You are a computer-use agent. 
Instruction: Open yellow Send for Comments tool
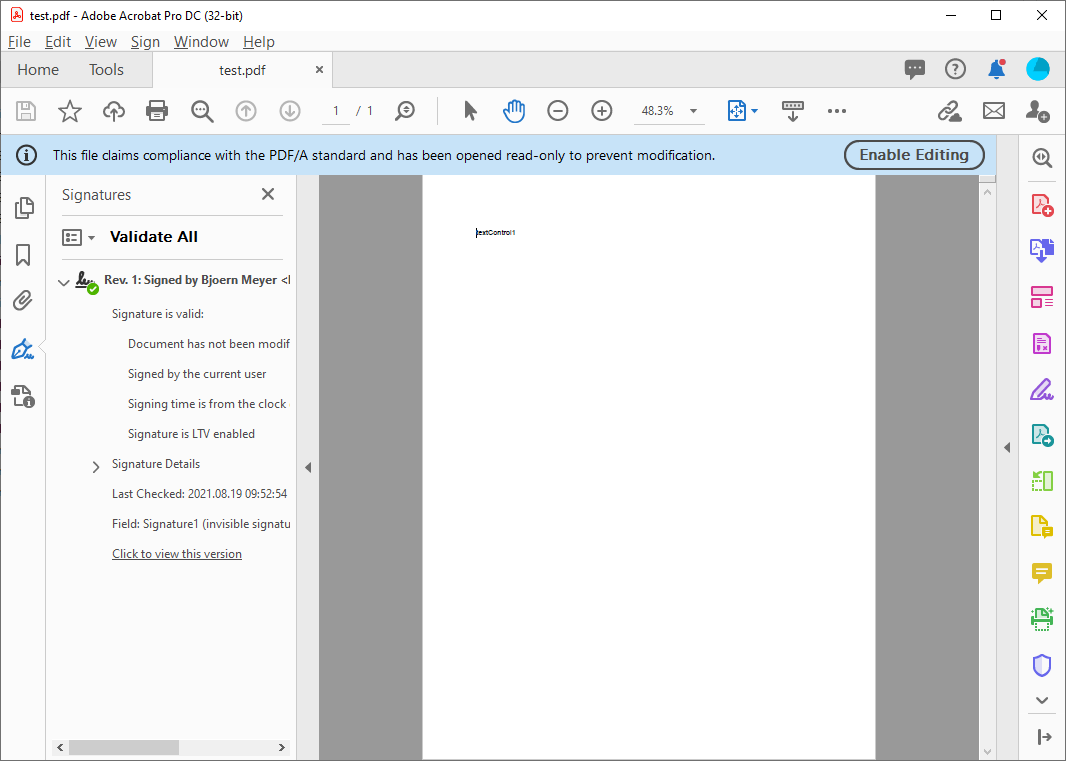pyautogui.click(x=1042, y=526)
